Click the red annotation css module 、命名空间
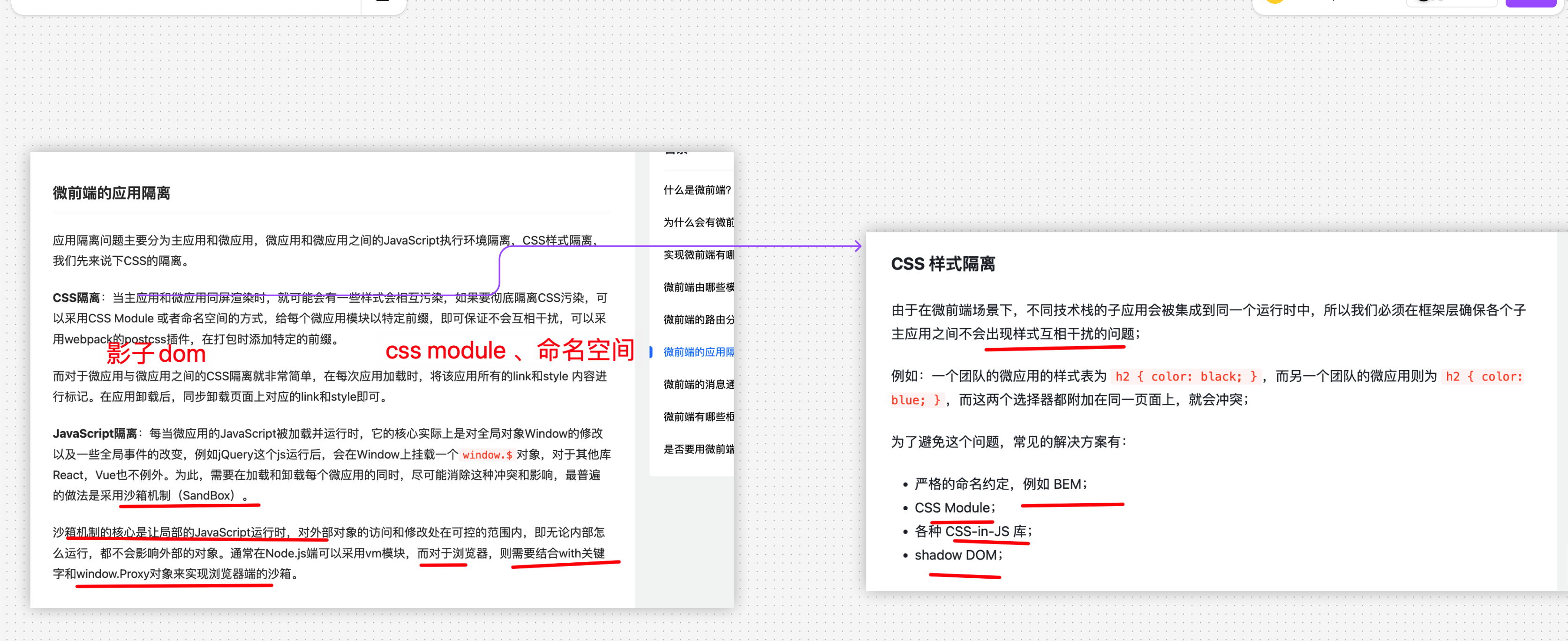The width and height of the screenshot is (1568, 641). (510, 350)
